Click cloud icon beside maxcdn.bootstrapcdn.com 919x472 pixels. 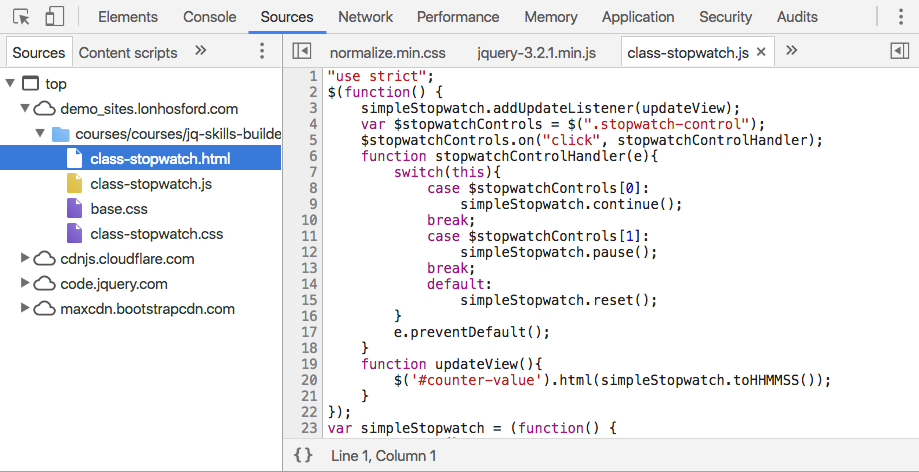(x=45, y=309)
